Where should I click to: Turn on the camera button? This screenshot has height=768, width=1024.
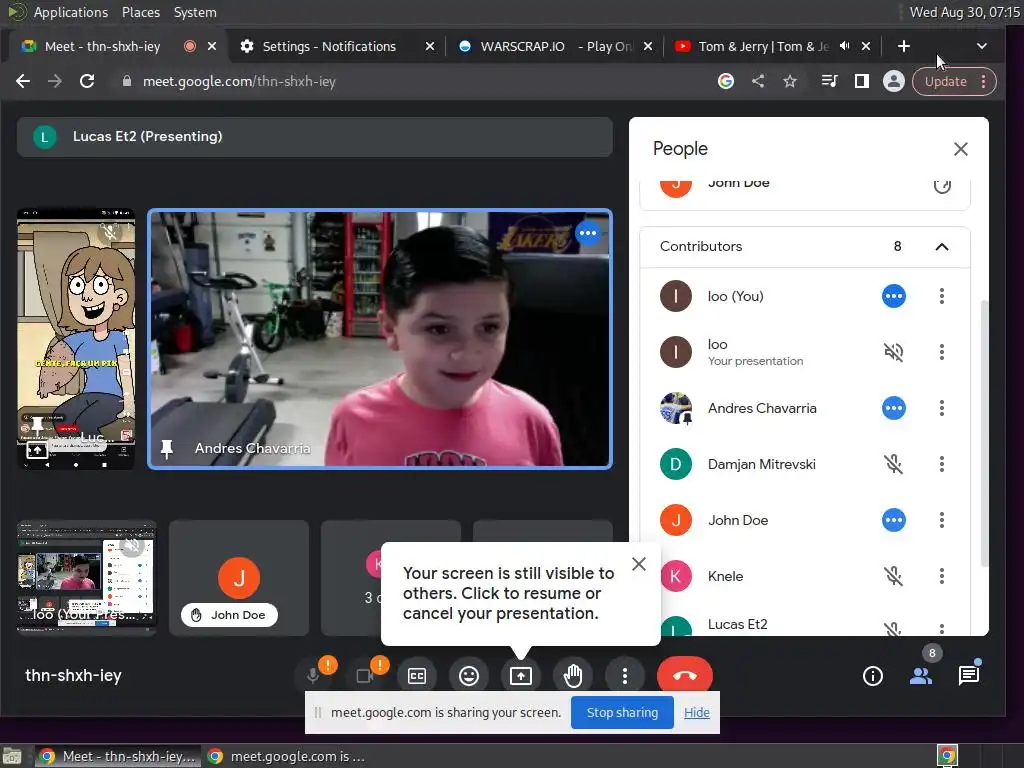[365, 675]
